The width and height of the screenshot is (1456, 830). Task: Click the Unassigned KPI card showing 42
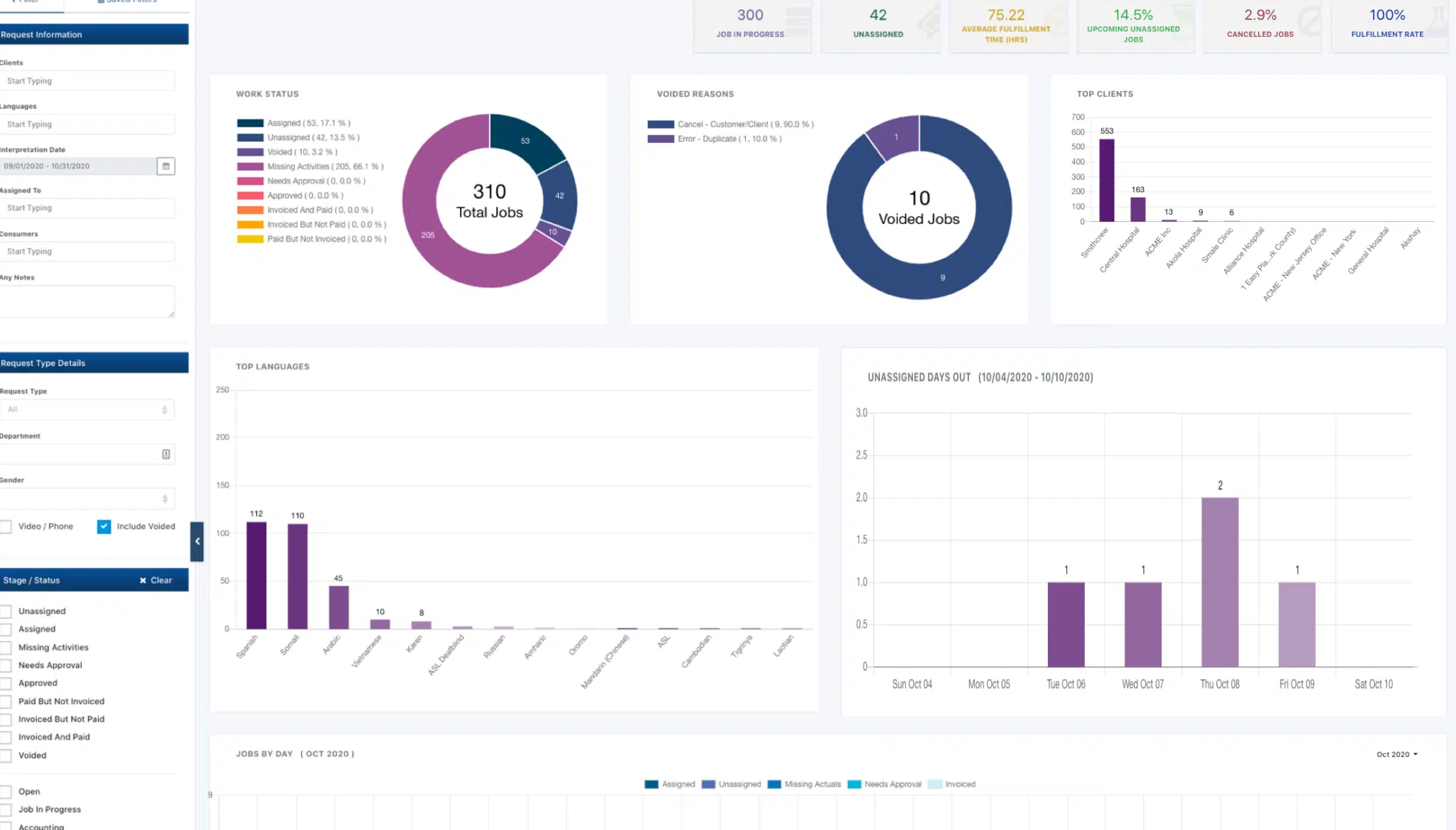click(878, 25)
